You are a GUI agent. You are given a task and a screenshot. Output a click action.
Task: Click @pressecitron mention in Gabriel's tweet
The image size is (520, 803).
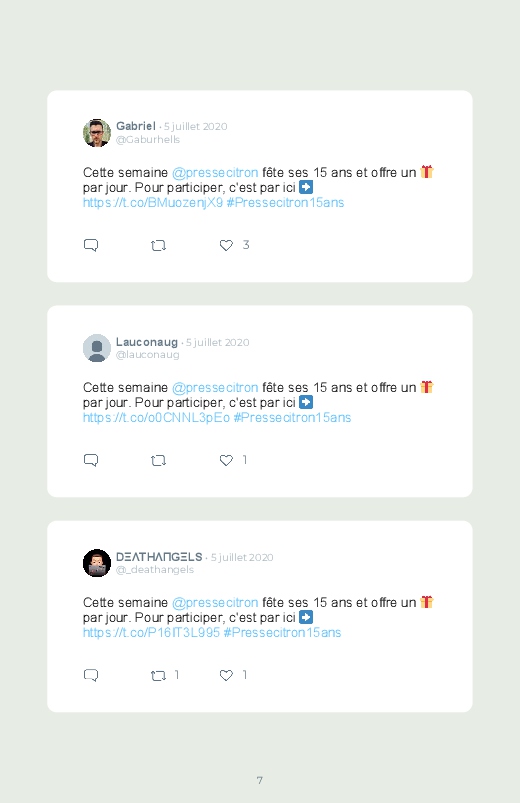[x=215, y=173]
